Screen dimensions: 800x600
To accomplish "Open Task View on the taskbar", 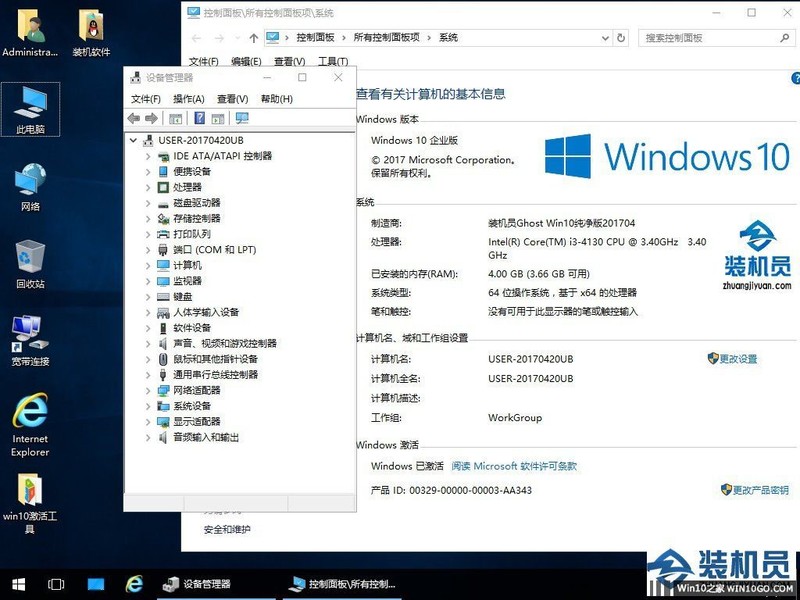I will click(x=56, y=584).
